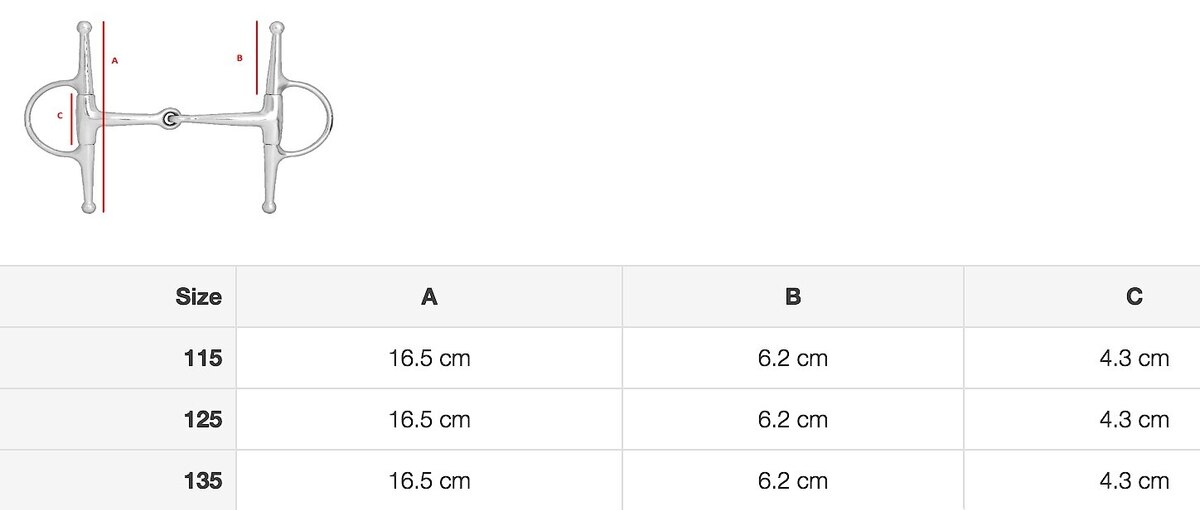The height and width of the screenshot is (510, 1200).
Task: Click the red C label in diagram
Action: (60, 116)
